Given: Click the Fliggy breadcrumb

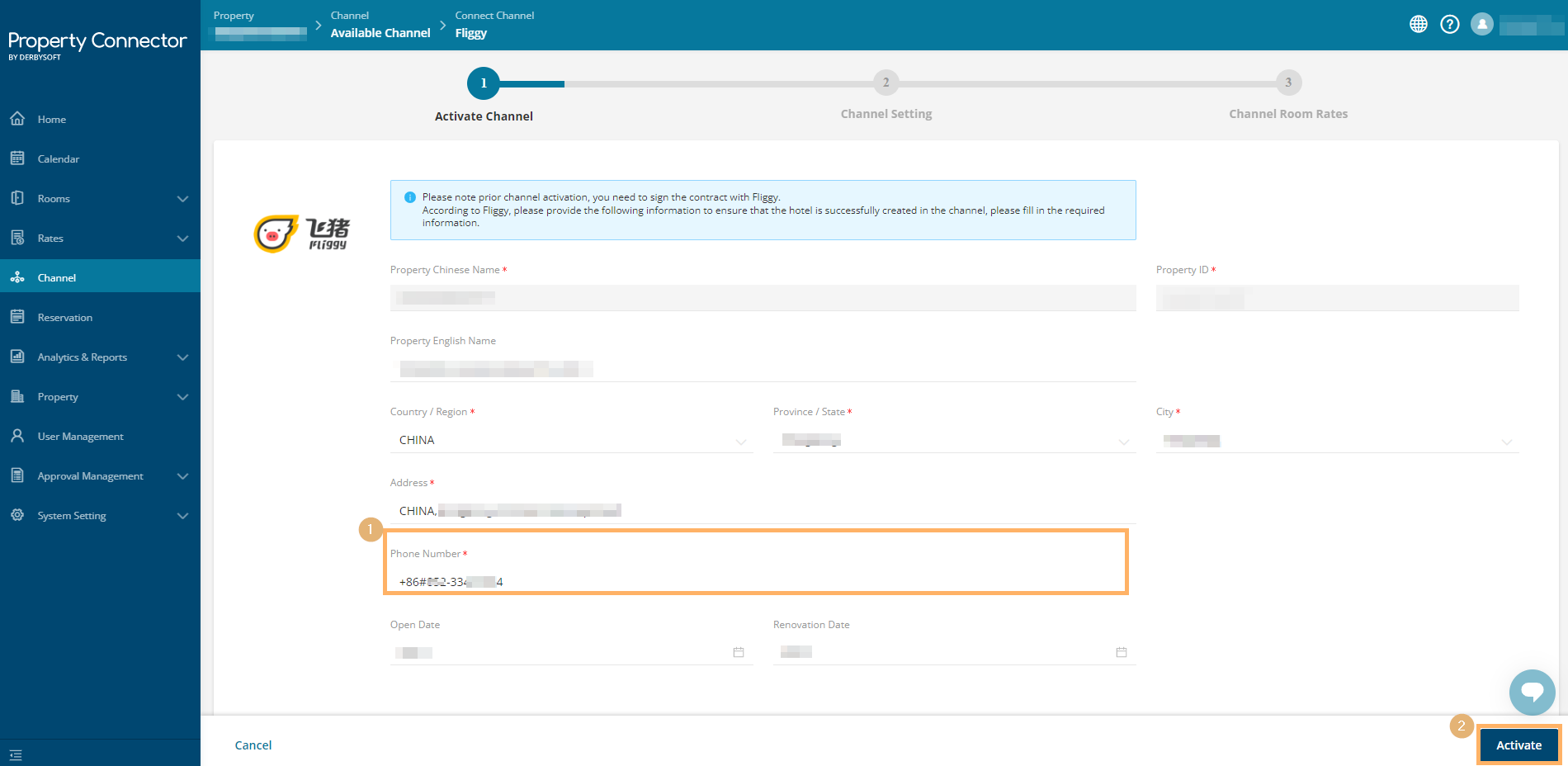Looking at the screenshot, I should 471,33.
